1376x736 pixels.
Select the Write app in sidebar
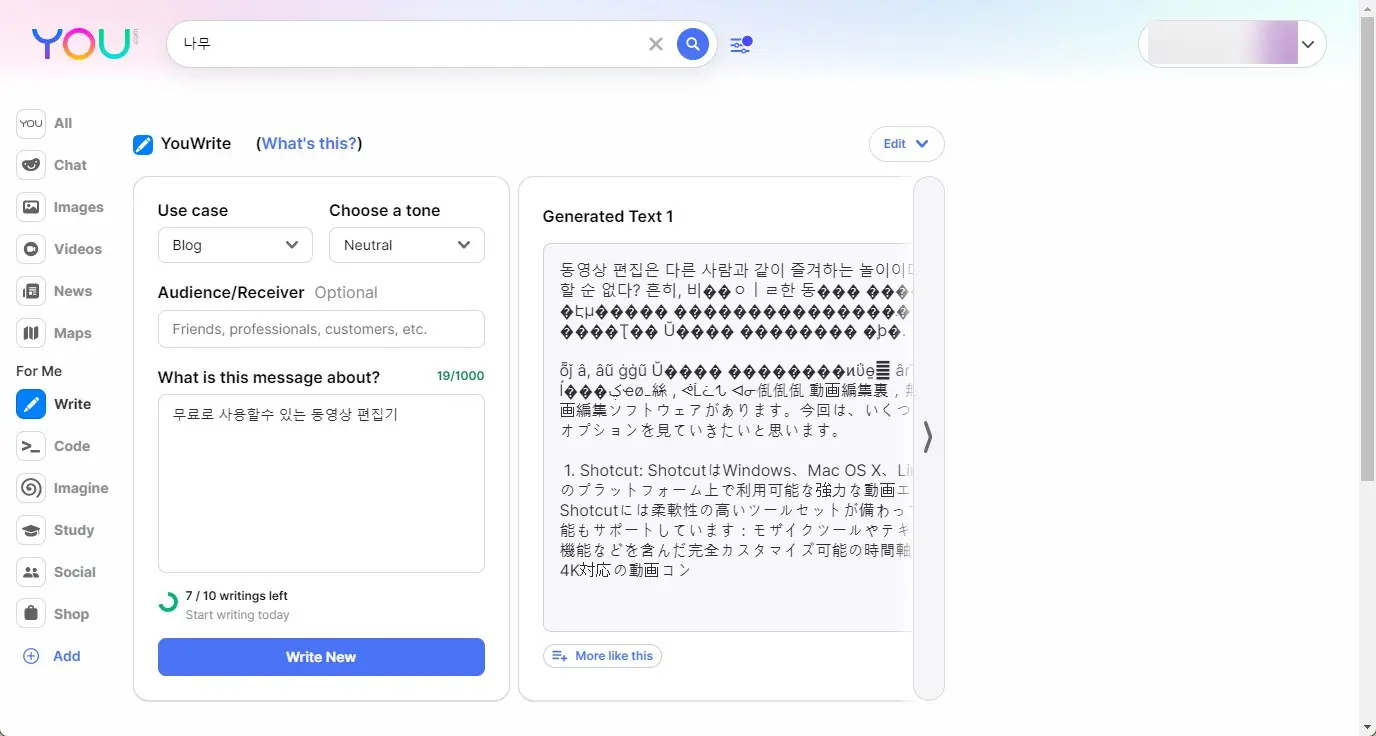[x=54, y=404]
